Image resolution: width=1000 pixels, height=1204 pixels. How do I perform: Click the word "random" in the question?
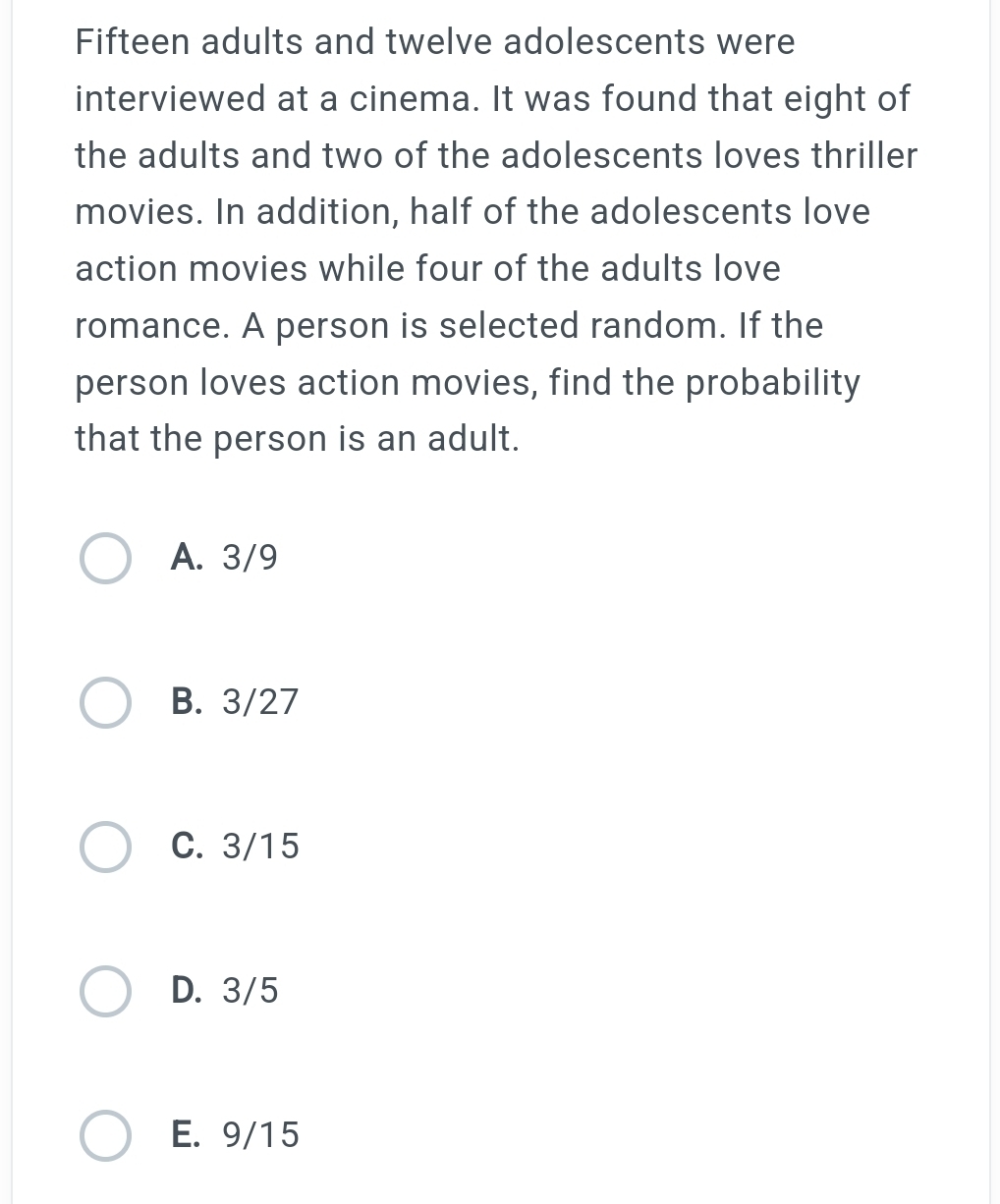[x=654, y=325]
